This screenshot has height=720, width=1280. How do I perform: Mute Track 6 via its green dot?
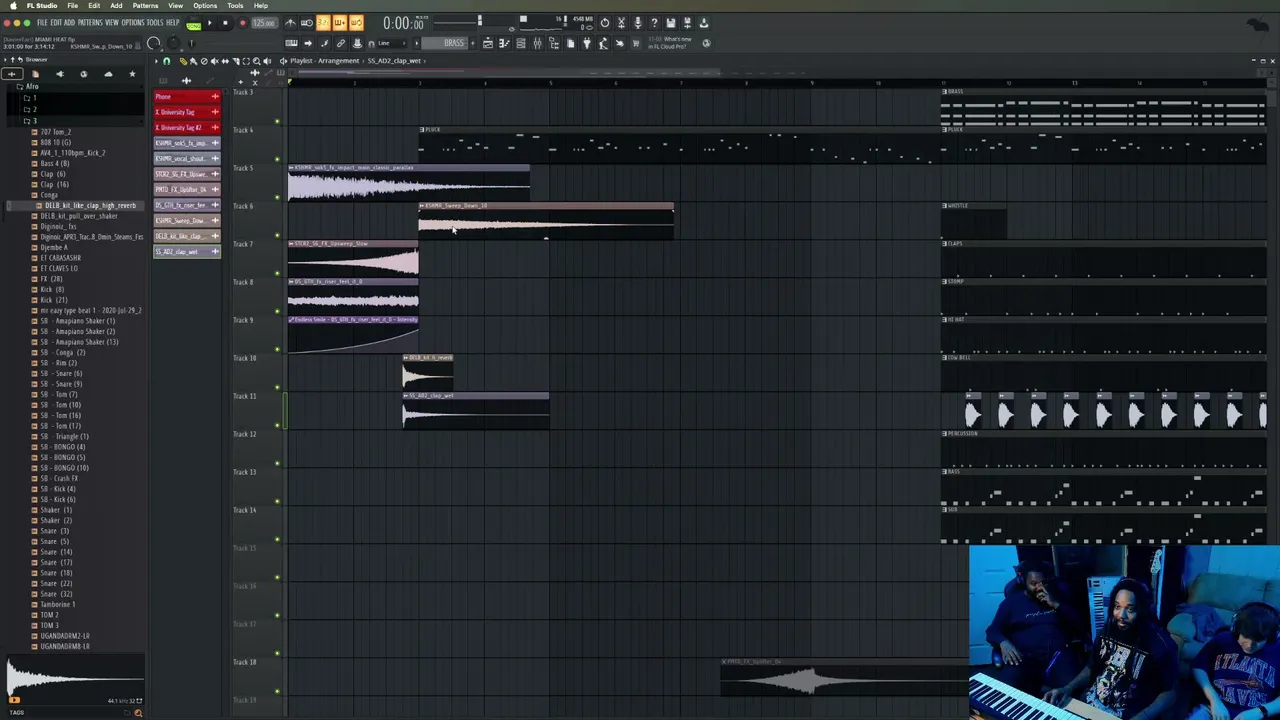point(277,236)
